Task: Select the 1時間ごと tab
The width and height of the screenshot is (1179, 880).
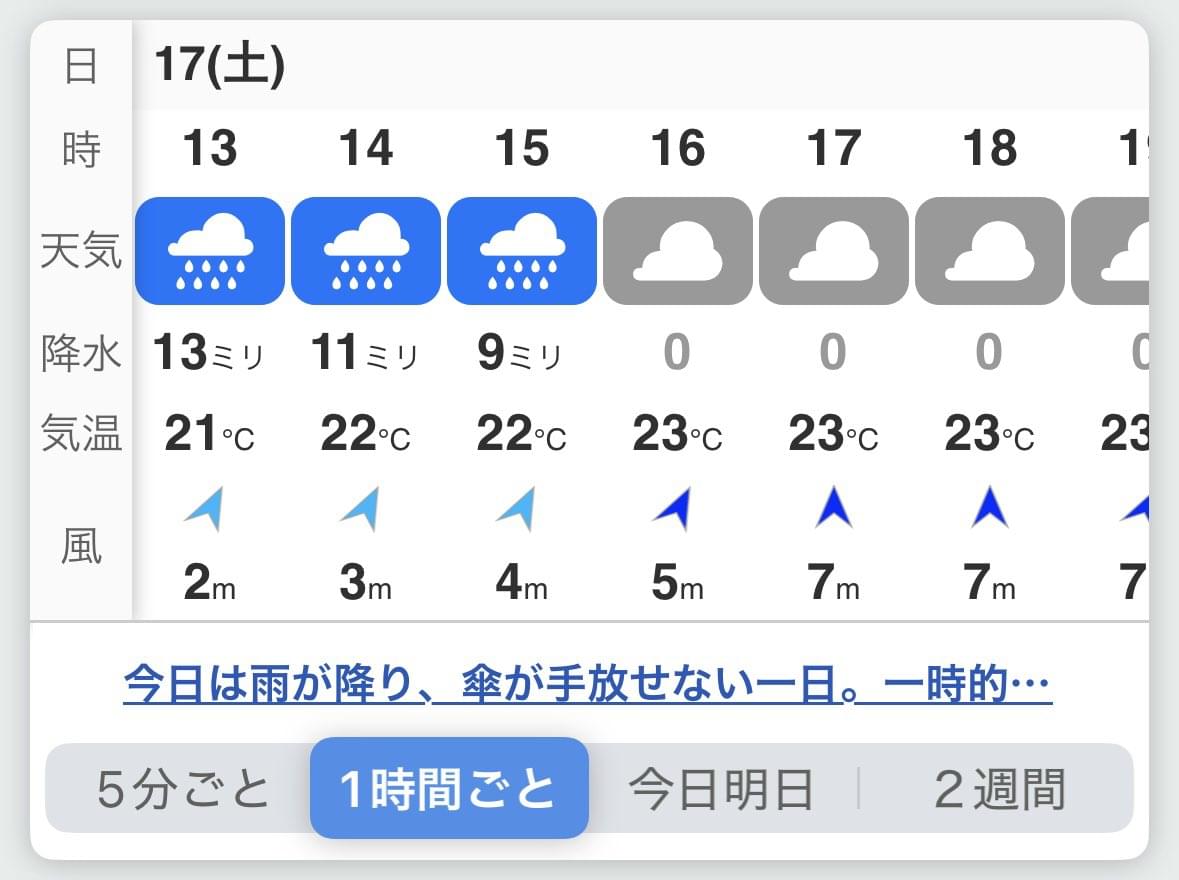Action: coord(449,788)
